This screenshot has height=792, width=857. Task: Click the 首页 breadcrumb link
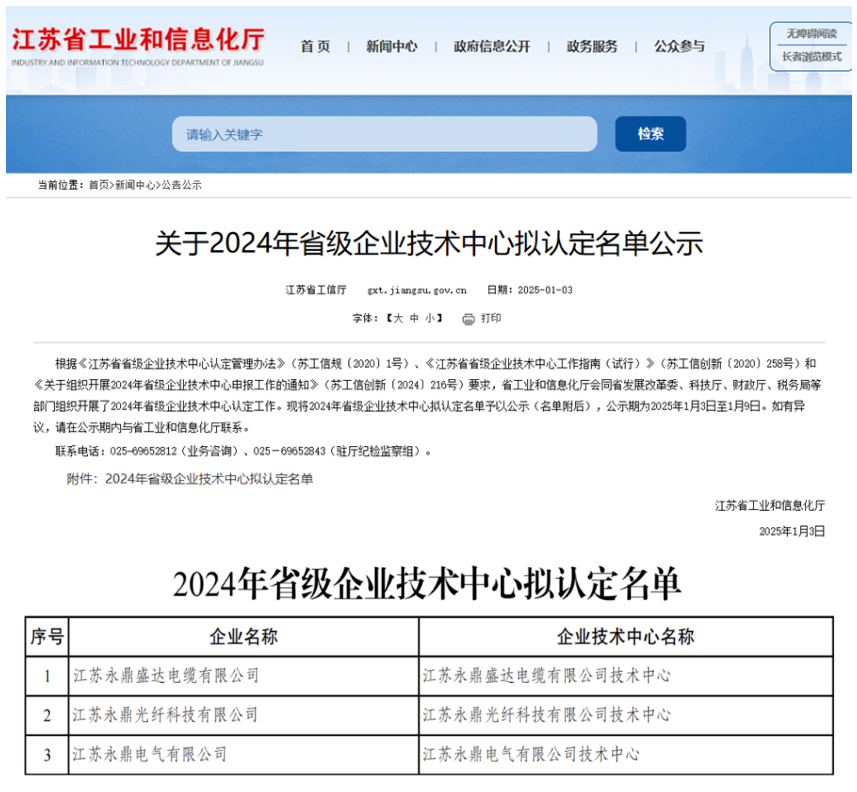click(98, 185)
